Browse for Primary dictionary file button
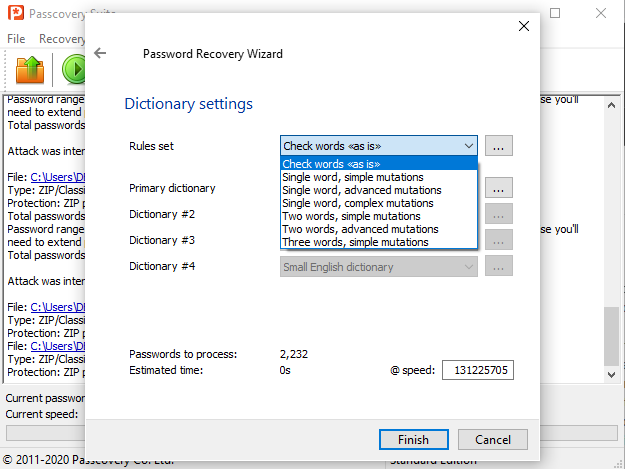The image size is (625, 469). tap(499, 188)
